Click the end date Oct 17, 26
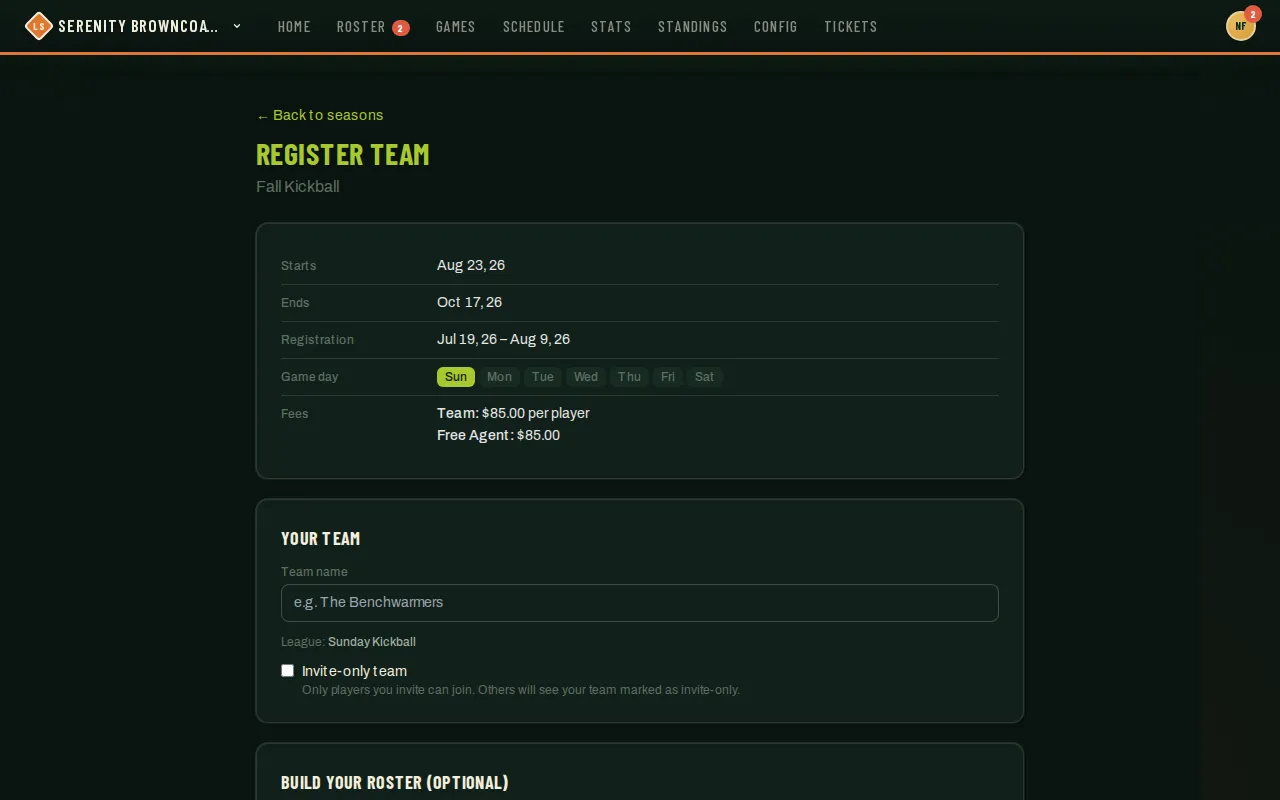Screen dimensions: 1280x800 [470, 302]
